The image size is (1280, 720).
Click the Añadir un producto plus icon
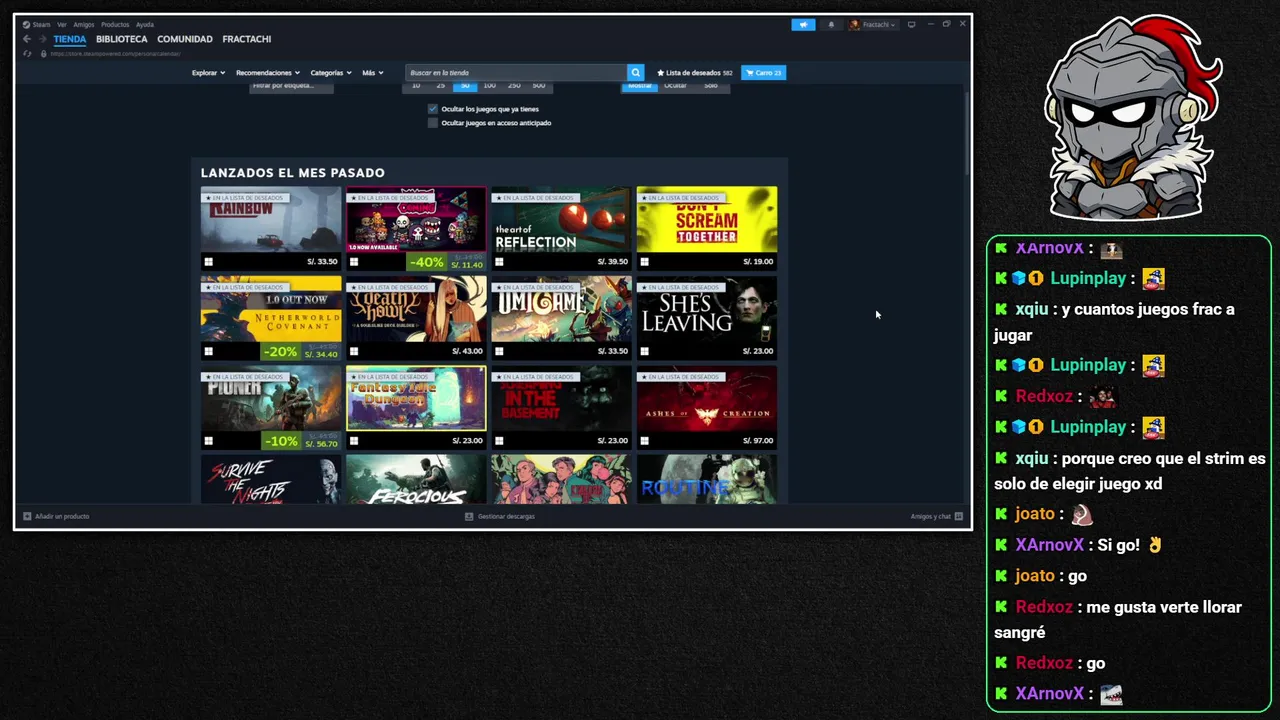pos(27,516)
